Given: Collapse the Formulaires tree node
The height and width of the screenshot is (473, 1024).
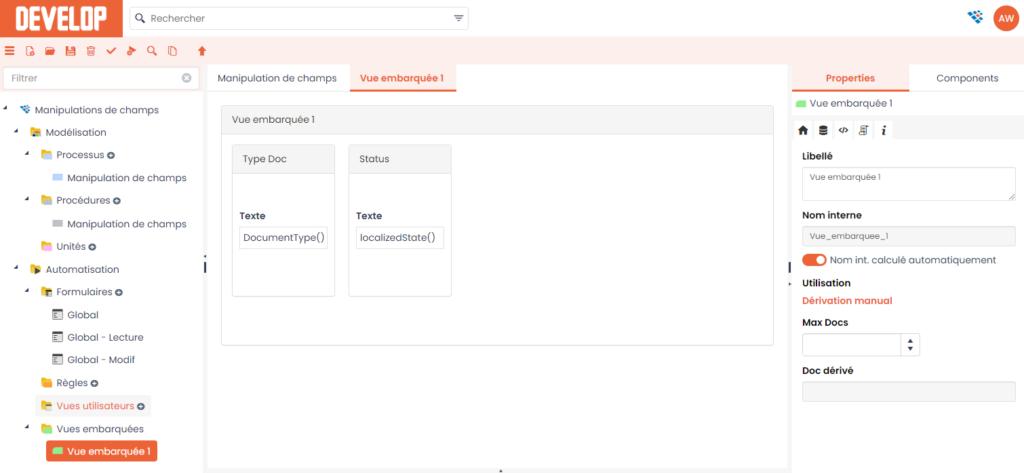Looking at the screenshot, I should [28, 292].
